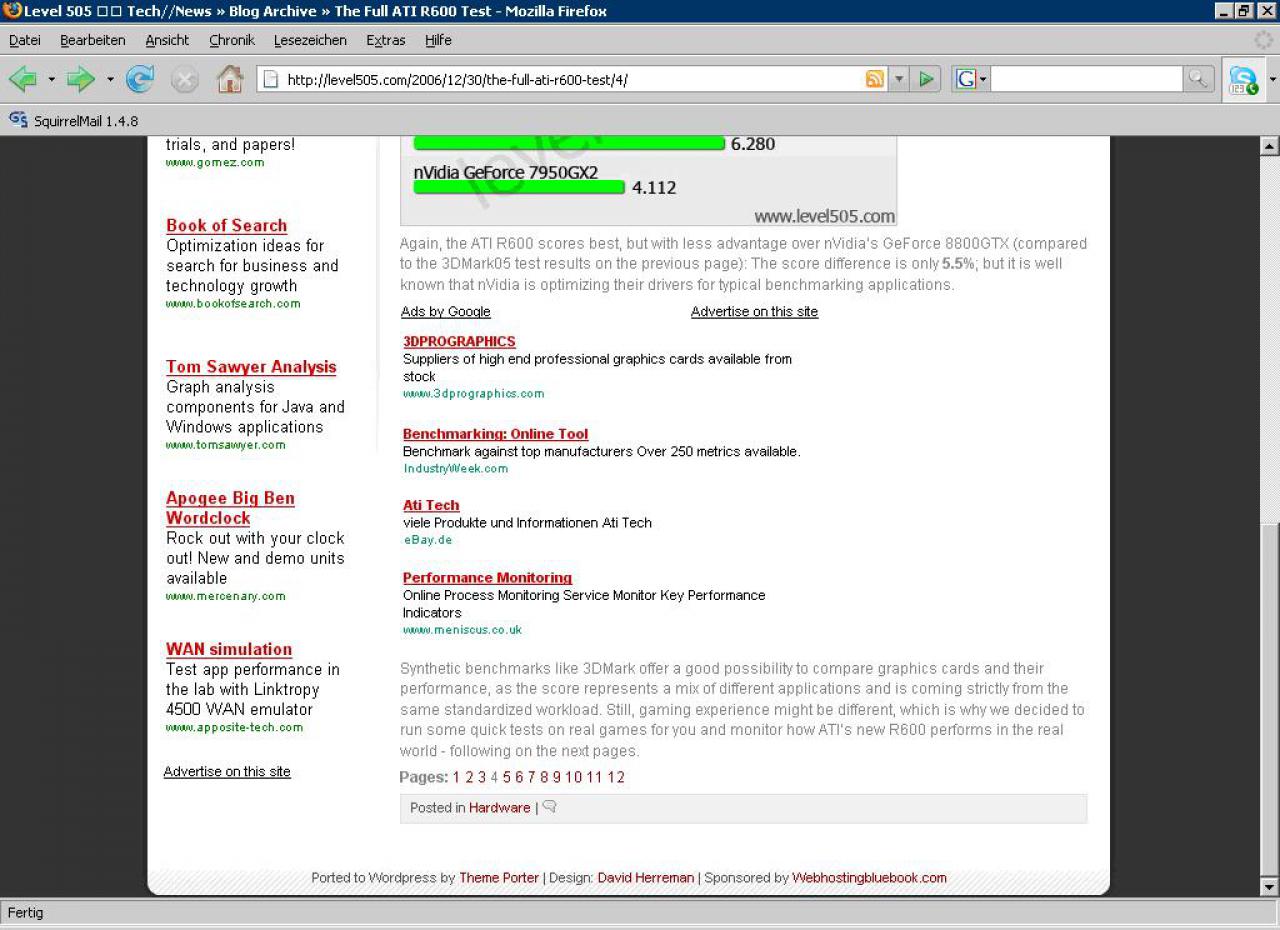Visit the David Herreman footer link

[x=645, y=878]
